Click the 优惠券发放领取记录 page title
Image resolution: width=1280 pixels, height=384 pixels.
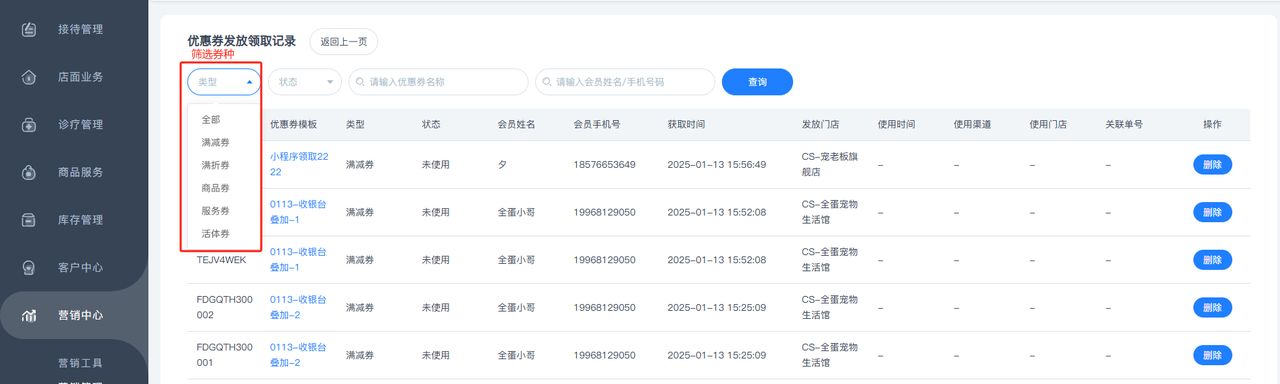pos(242,41)
